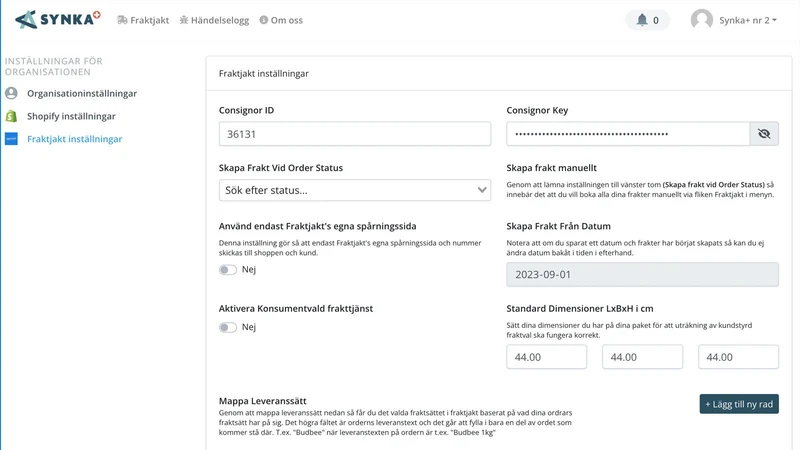Click the Fraktjakt truck icon in navbar

(x=122, y=20)
